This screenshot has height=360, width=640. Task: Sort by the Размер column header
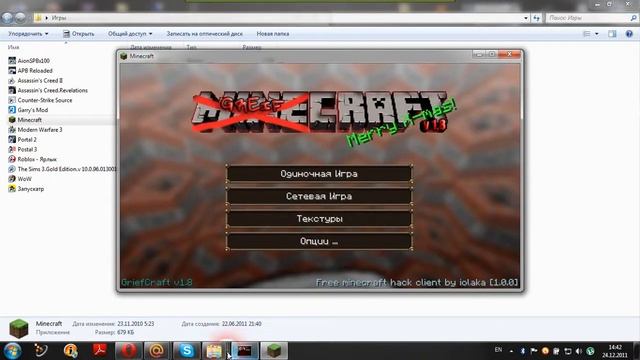tap(252, 47)
